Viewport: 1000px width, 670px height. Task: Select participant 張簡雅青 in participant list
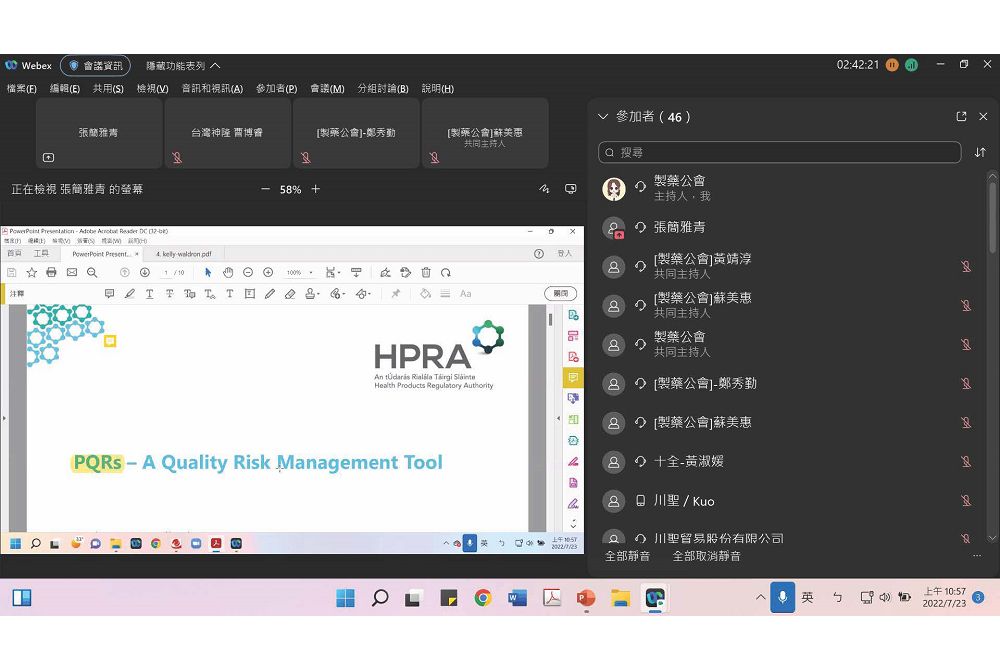click(791, 228)
